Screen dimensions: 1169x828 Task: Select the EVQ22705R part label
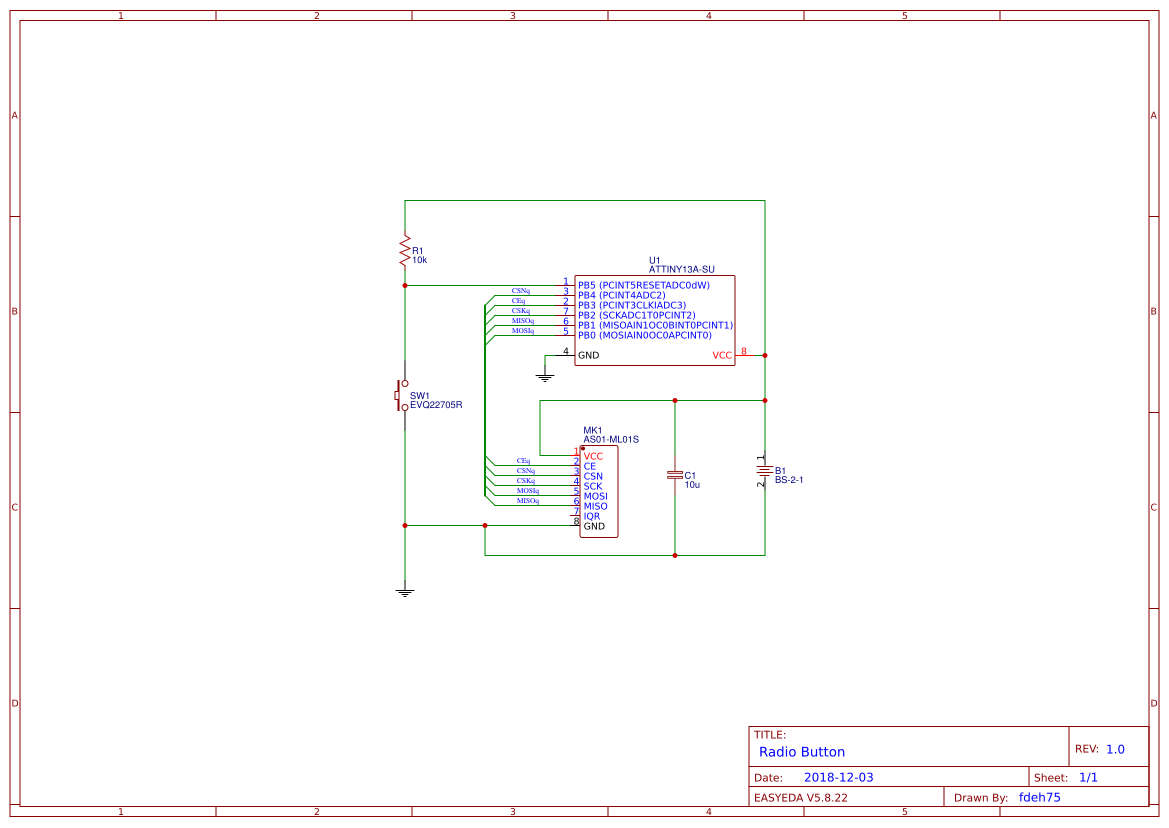click(x=436, y=405)
